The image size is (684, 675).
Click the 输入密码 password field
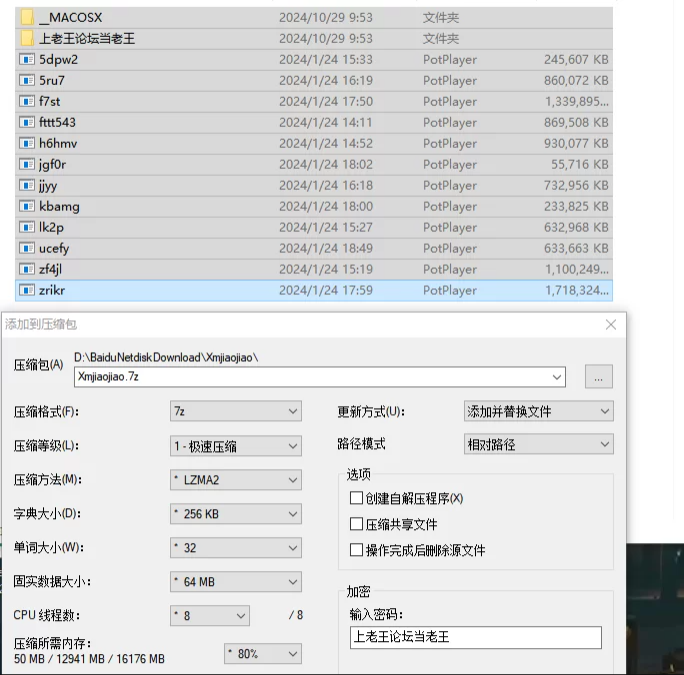point(475,637)
